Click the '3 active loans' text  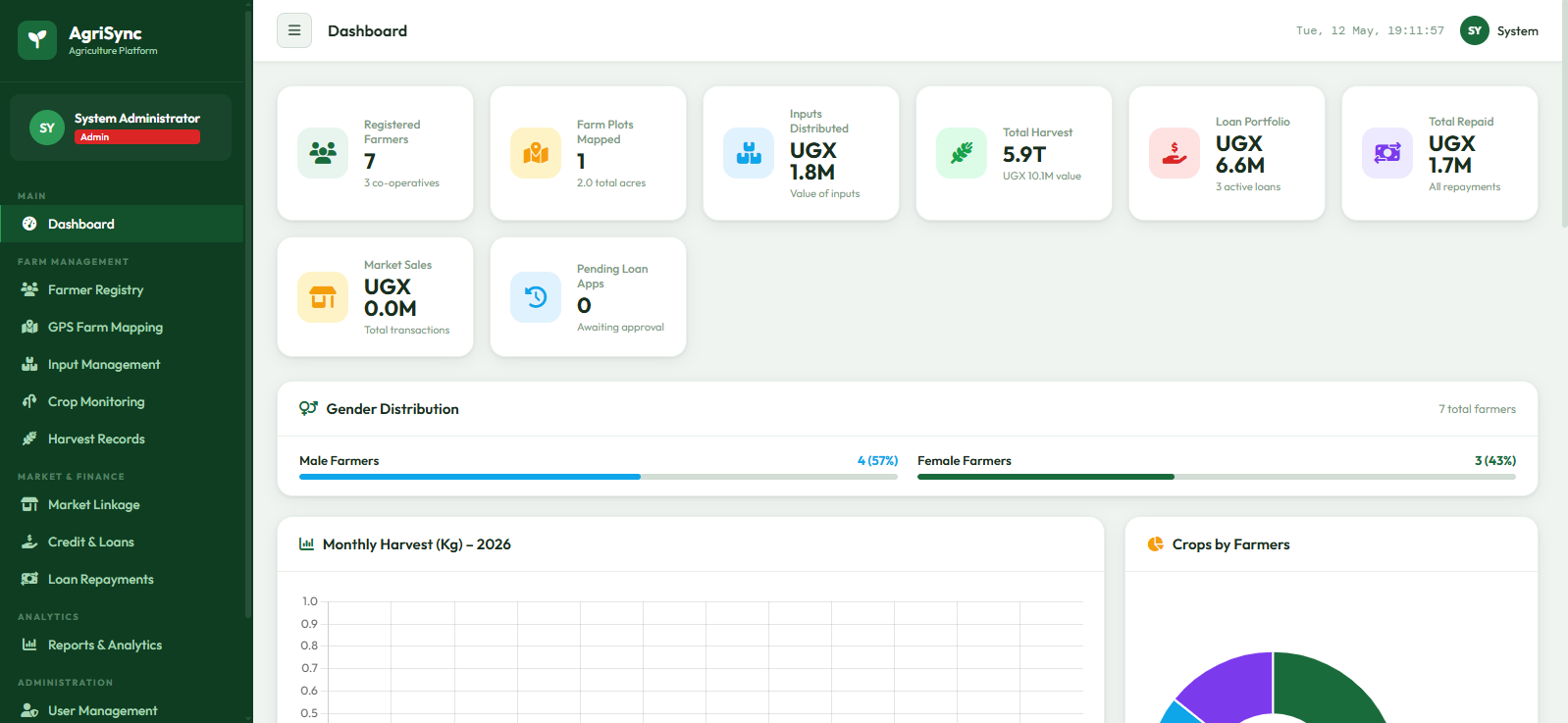tap(1248, 186)
